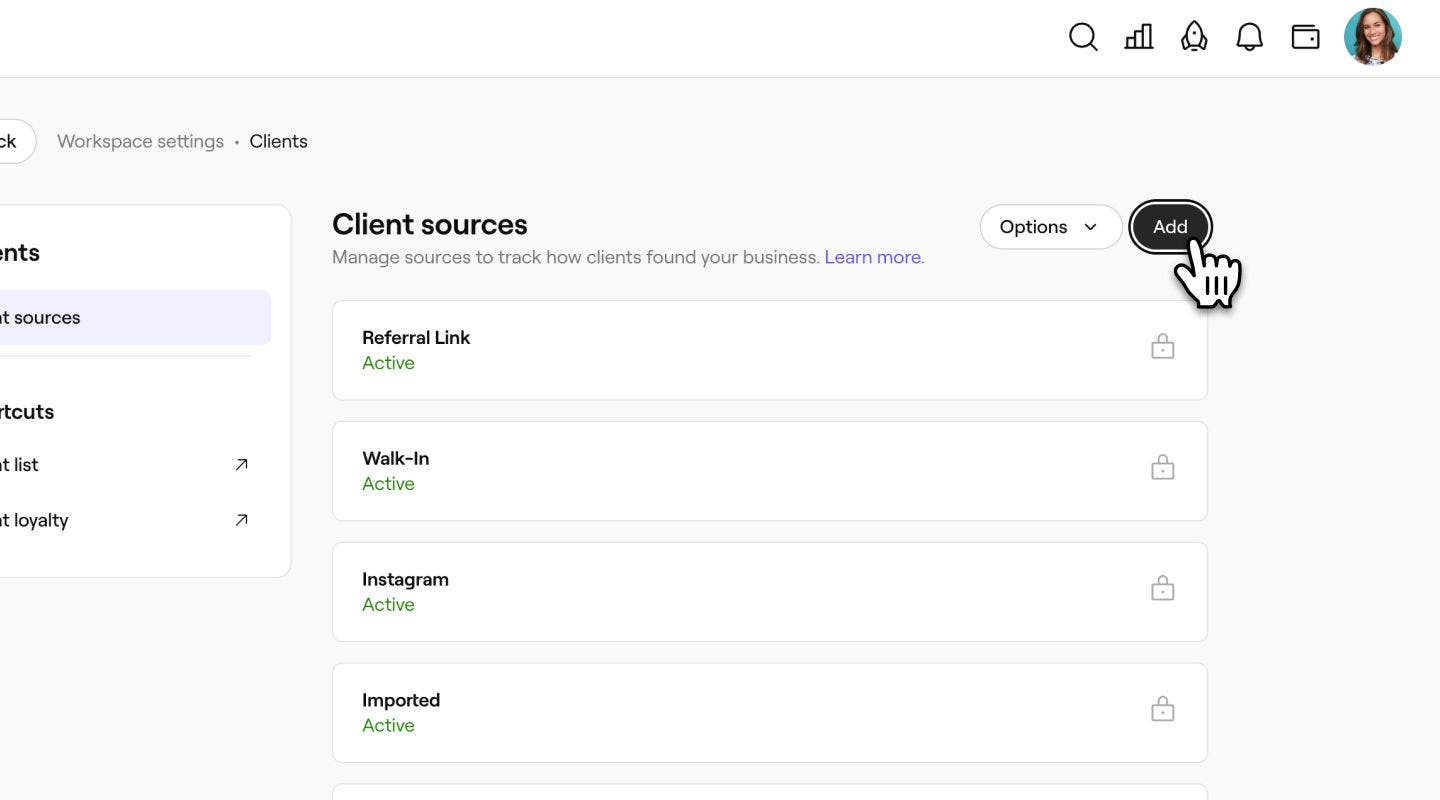Click the rocket icon in header
Viewport: 1440px width, 800px height.
click(1194, 37)
